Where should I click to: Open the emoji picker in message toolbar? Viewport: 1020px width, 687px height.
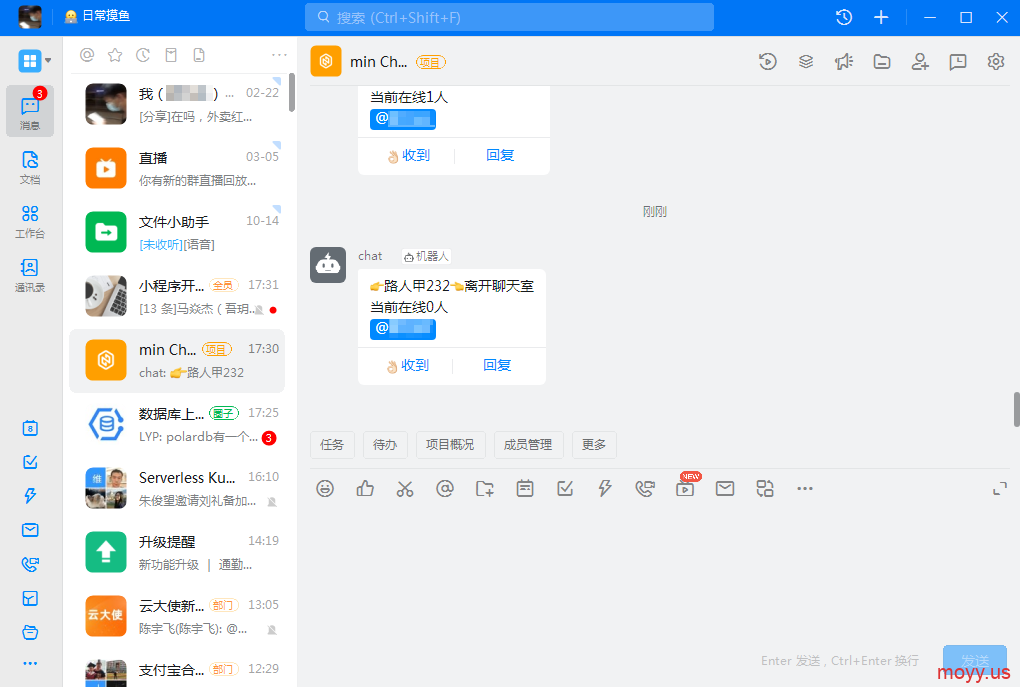[x=325, y=488]
